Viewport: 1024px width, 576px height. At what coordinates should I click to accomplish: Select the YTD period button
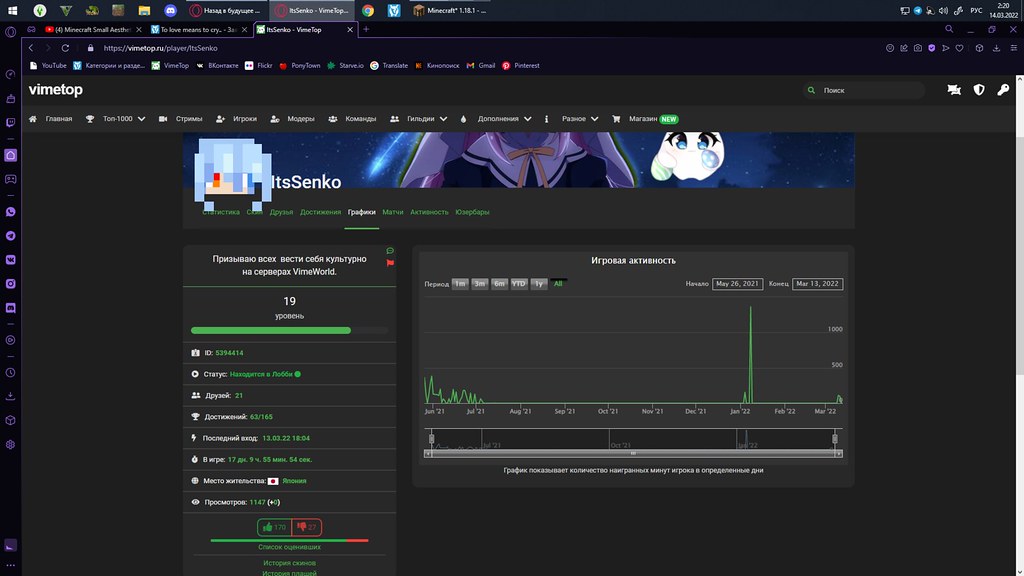pos(519,284)
